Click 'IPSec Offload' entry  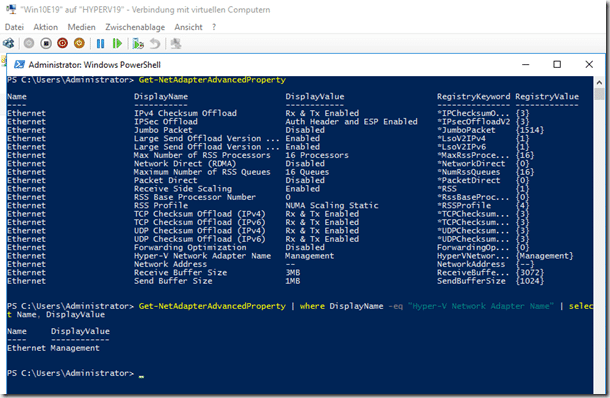pos(166,121)
